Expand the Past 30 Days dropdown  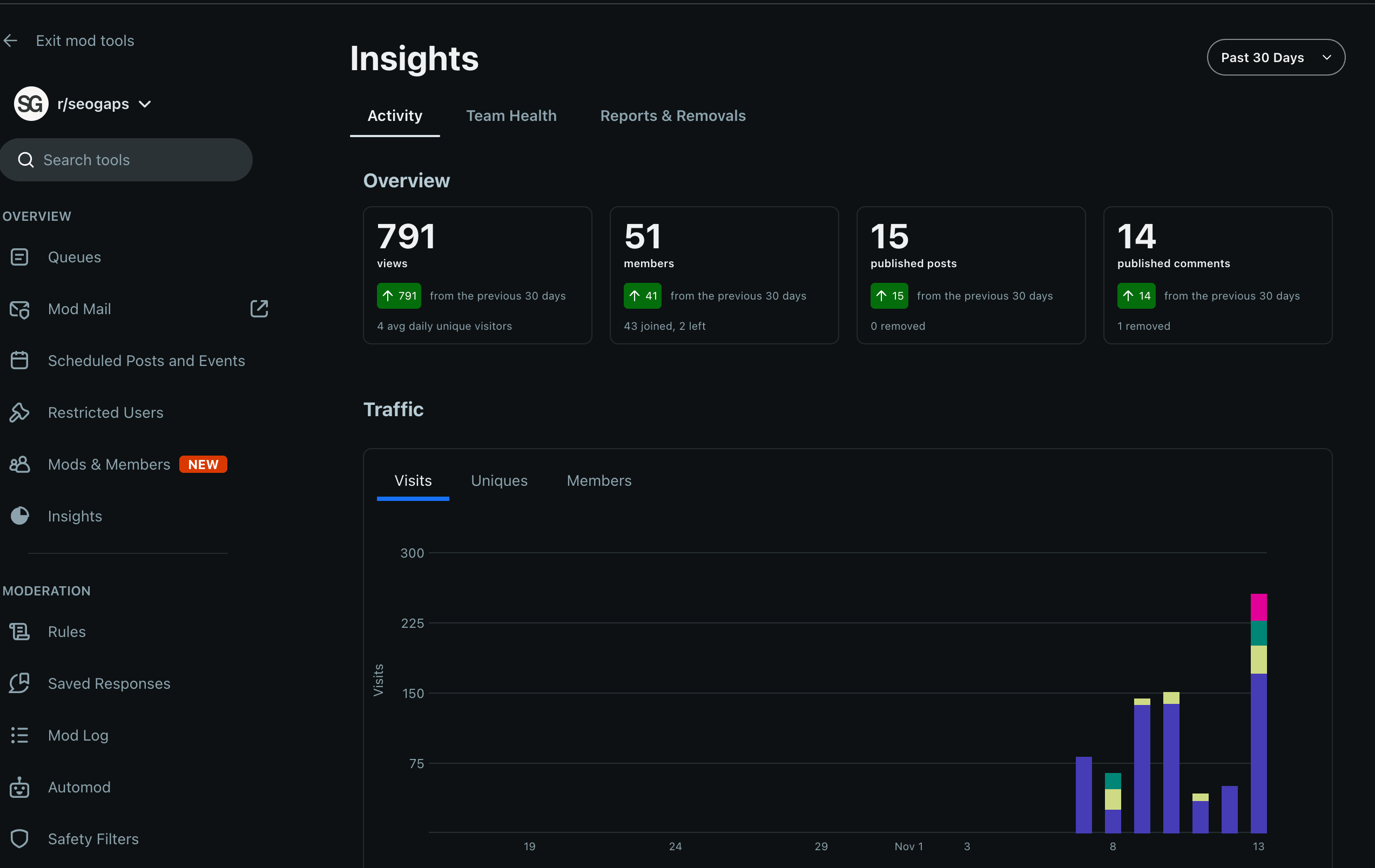coord(1276,58)
